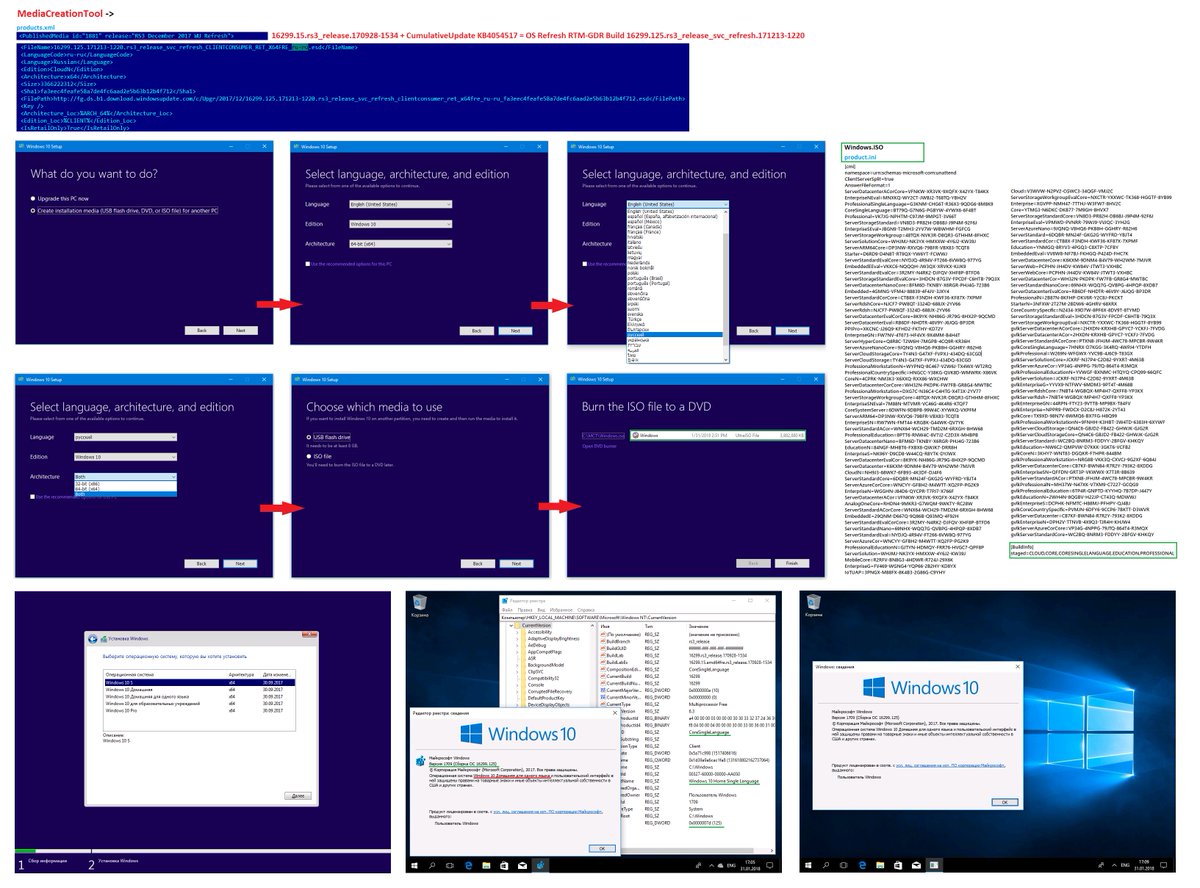Screen dimensions: 1200x888
Task: Open Edge on rightmost desktop taskbar
Action: (862, 865)
